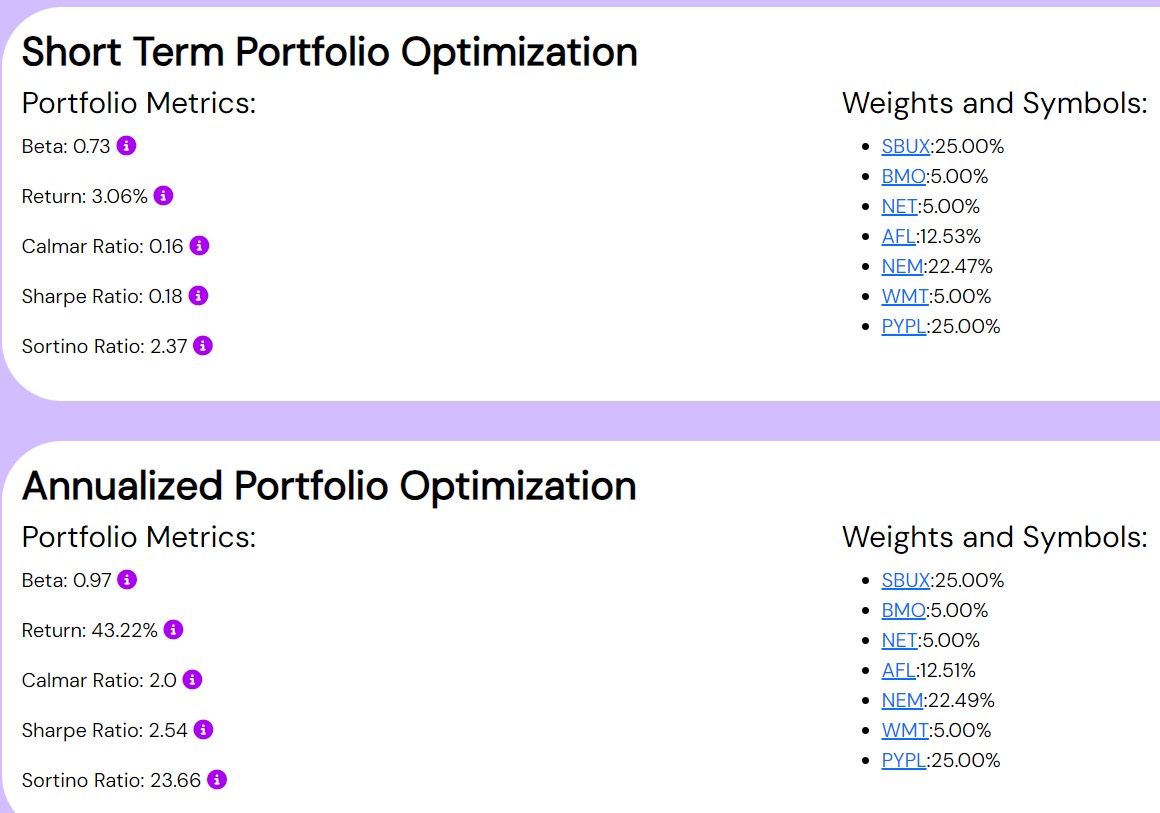Open the NEM link with 22.47% weight

[x=902, y=267]
